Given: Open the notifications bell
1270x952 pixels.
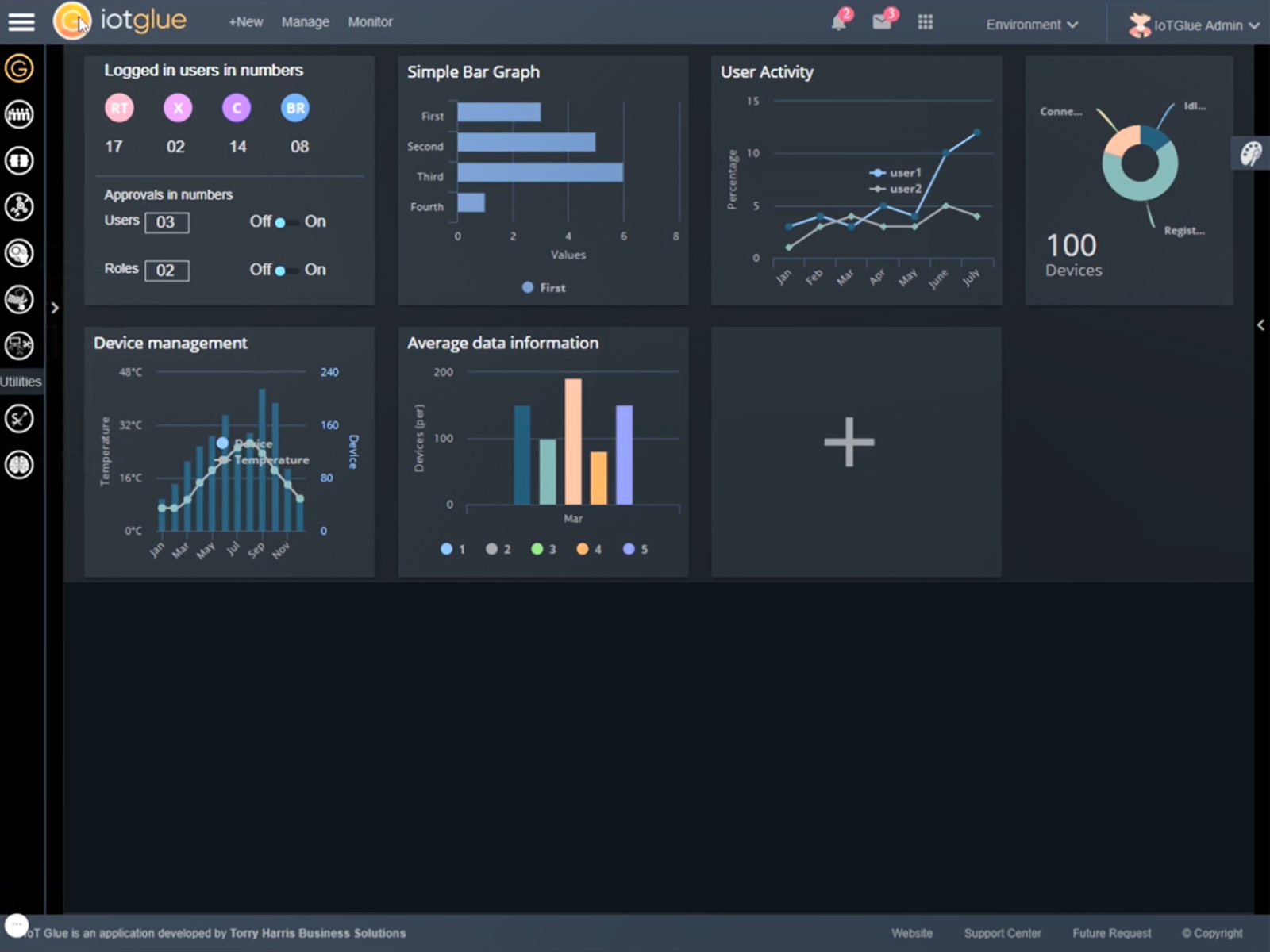Looking at the screenshot, I should click(839, 22).
